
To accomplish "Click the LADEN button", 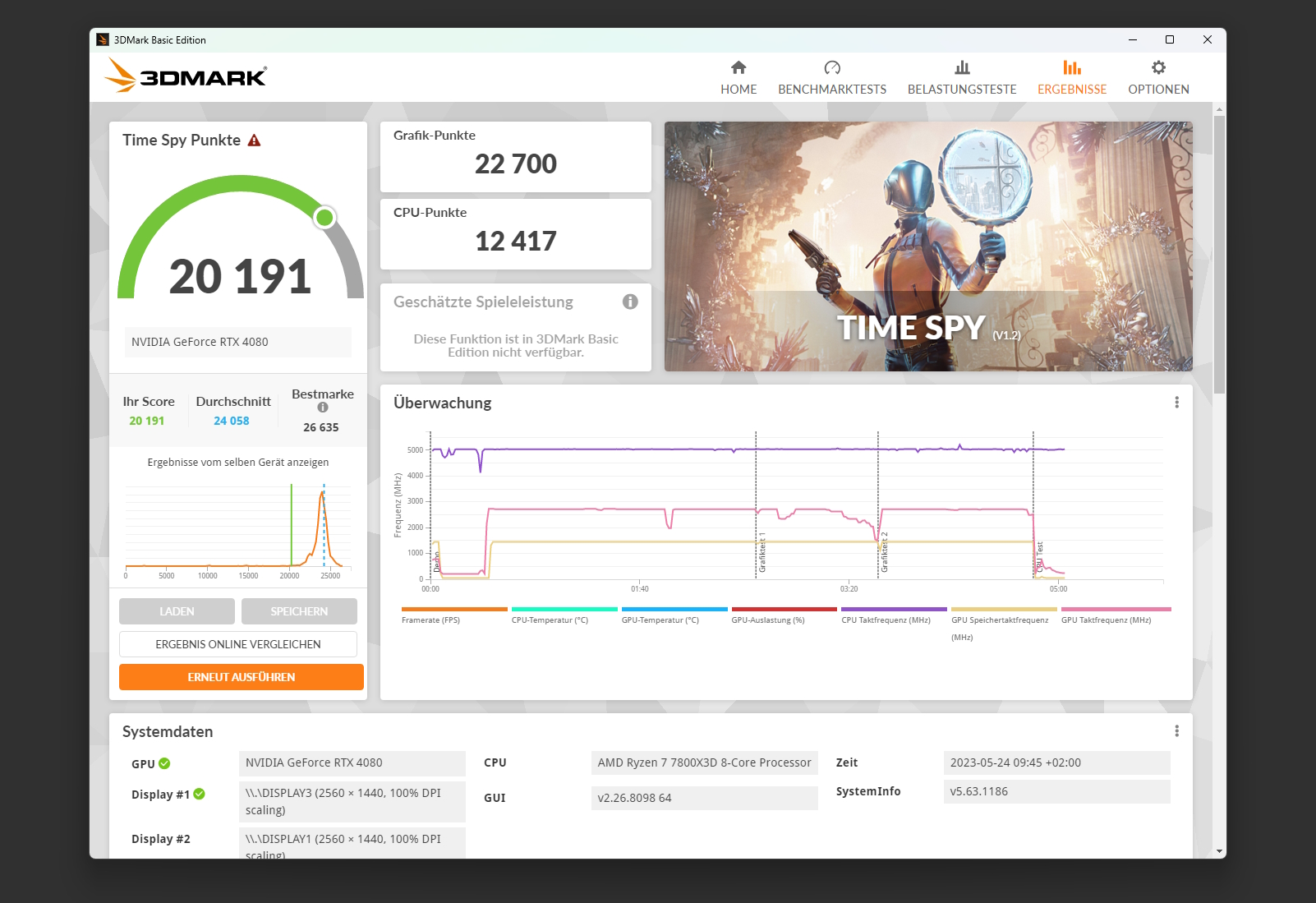I will coord(177,611).
